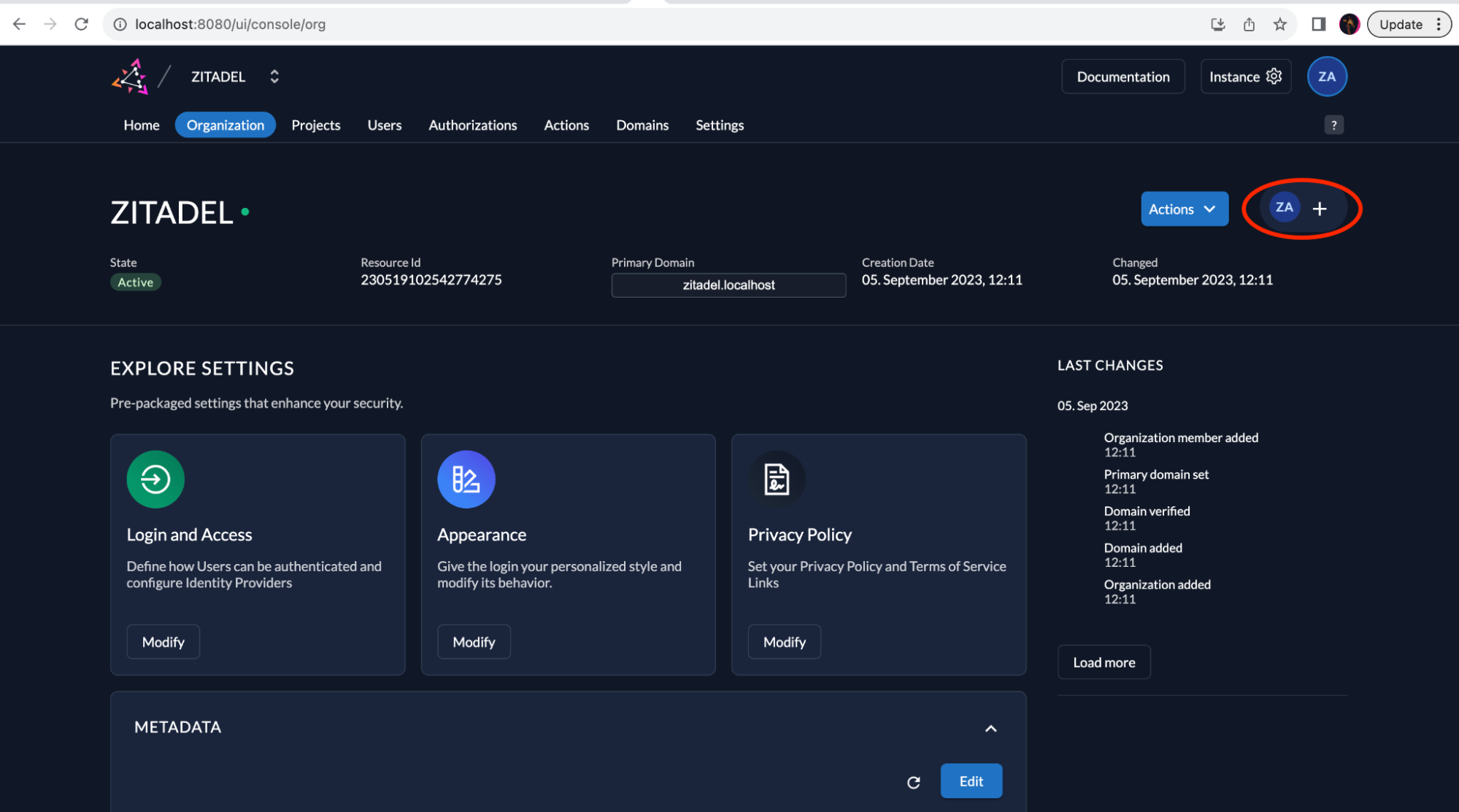Select the Organization tab
This screenshot has width=1459, height=812.
coord(225,124)
